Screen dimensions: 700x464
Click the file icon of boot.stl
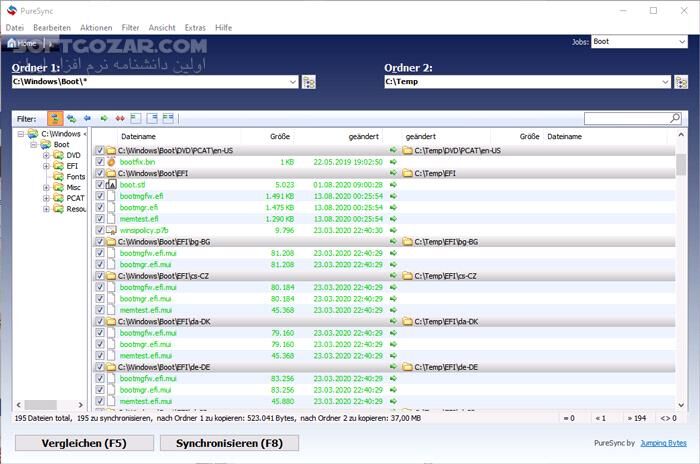[111, 184]
